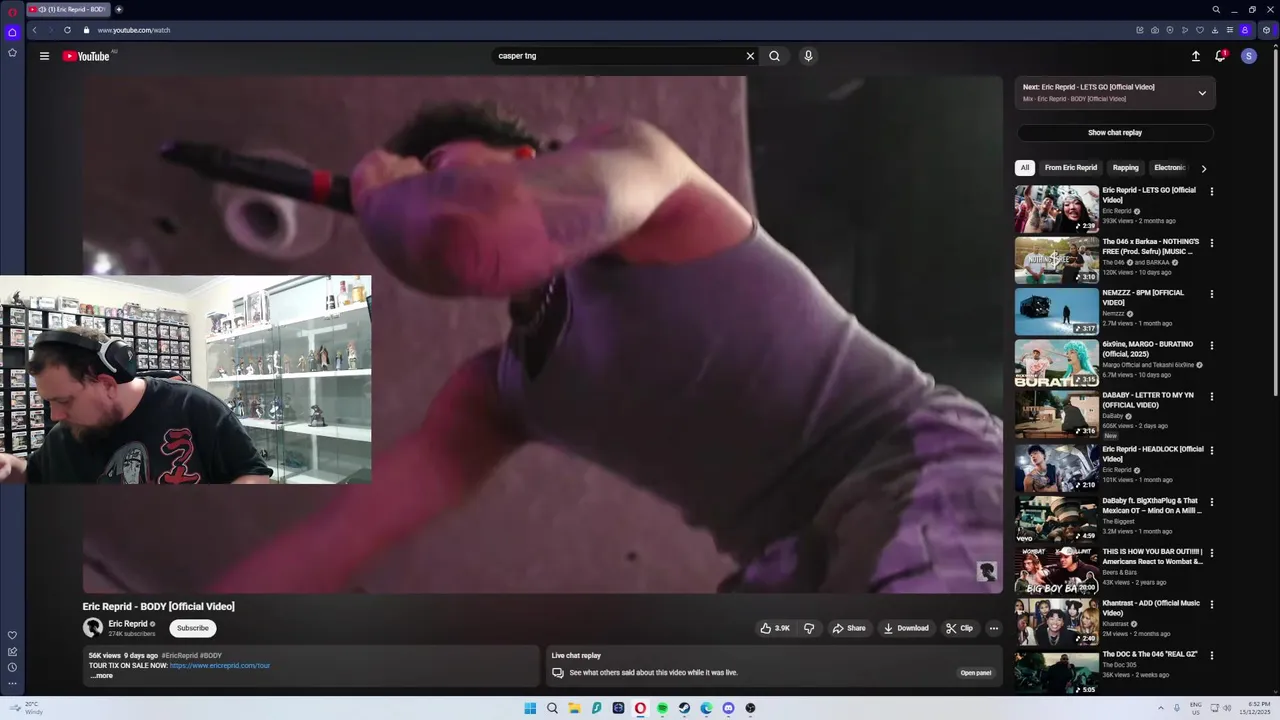Viewport: 1280px width, 720px height.
Task: Open a new browser tab
Action: tap(118, 9)
